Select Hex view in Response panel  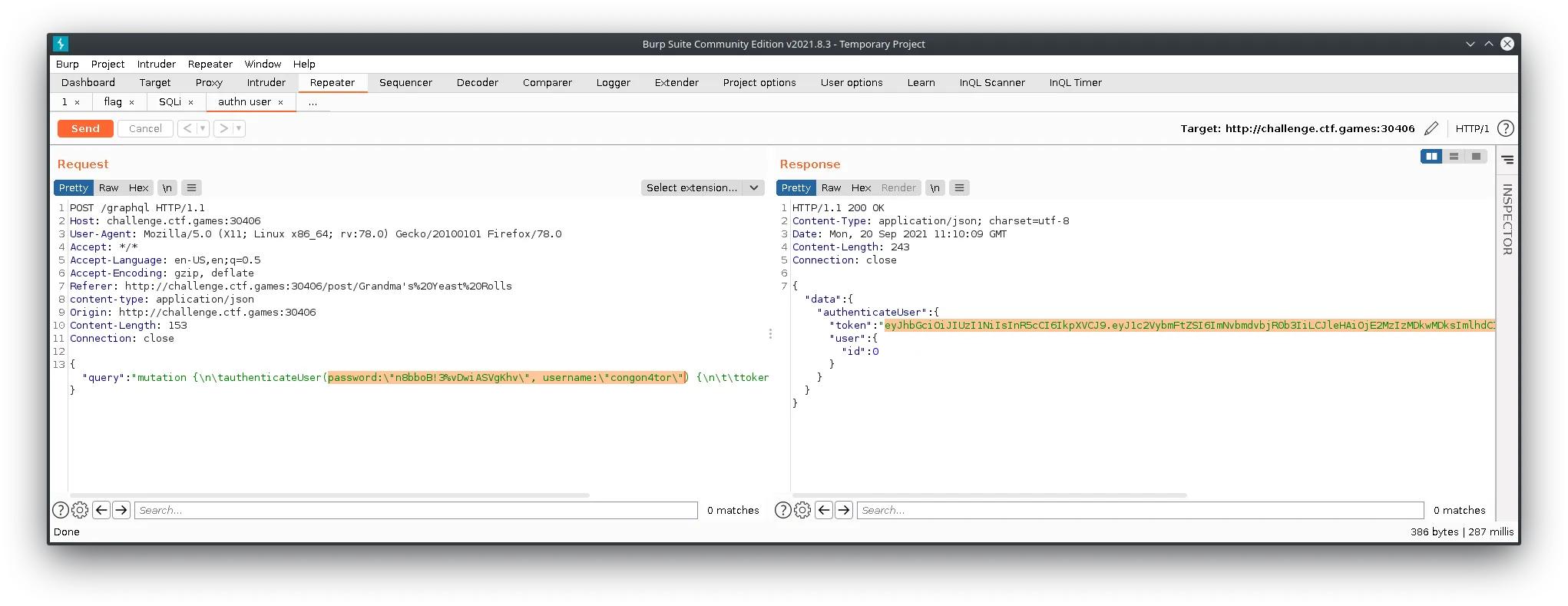(x=861, y=187)
